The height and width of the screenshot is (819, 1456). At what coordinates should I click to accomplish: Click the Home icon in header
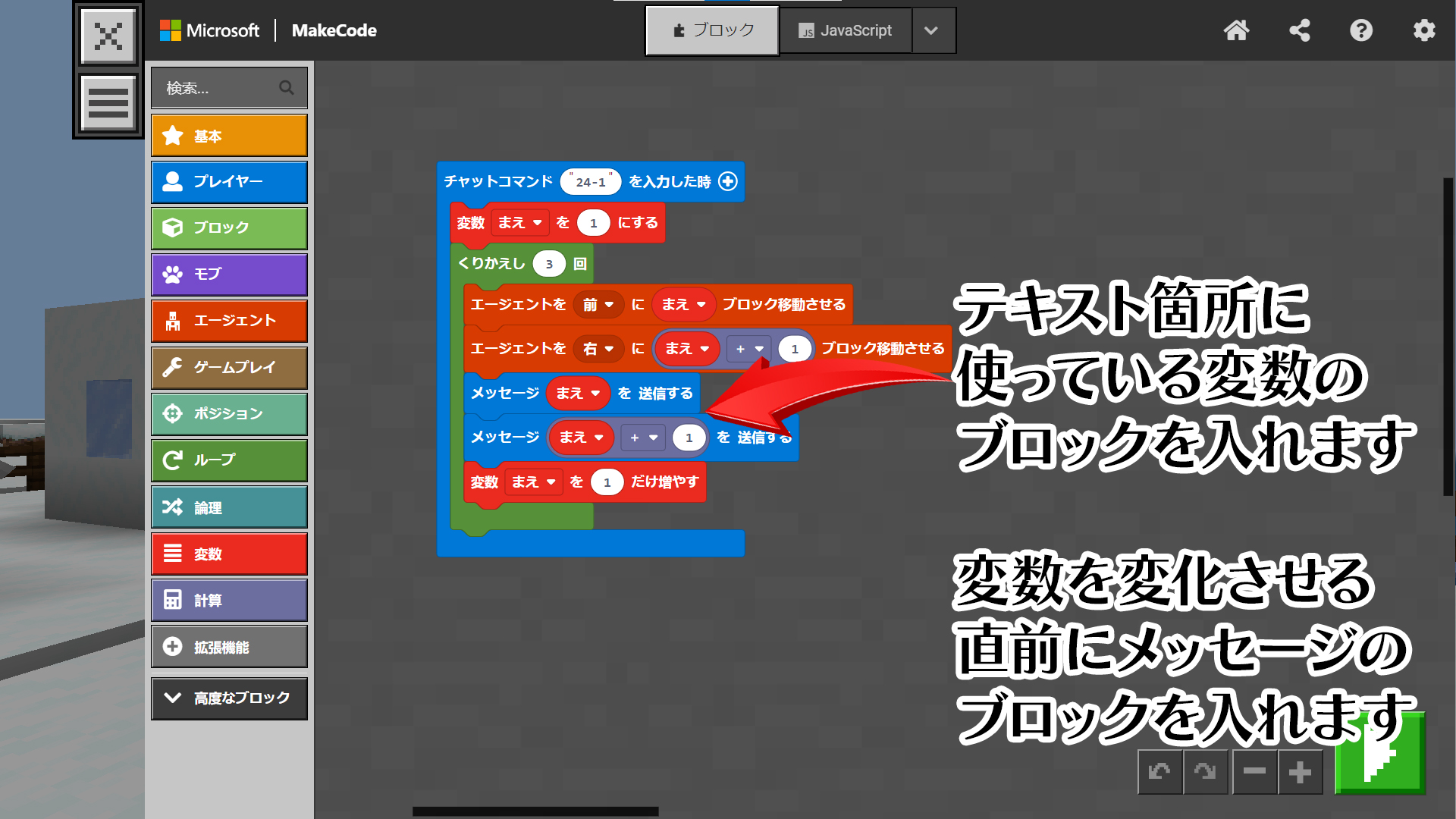(1236, 30)
